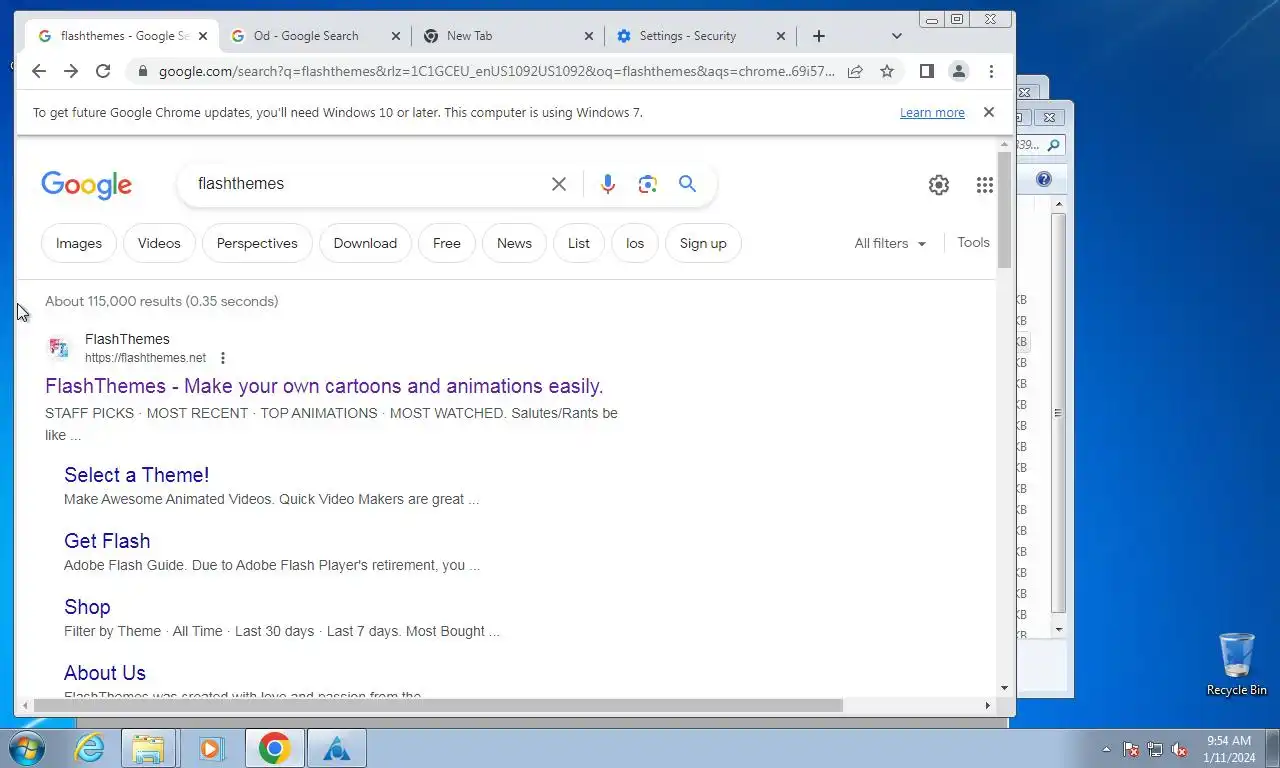Image resolution: width=1280 pixels, height=768 pixels.
Task: Reload the current page
Action: pyautogui.click(x=103, y=71)
